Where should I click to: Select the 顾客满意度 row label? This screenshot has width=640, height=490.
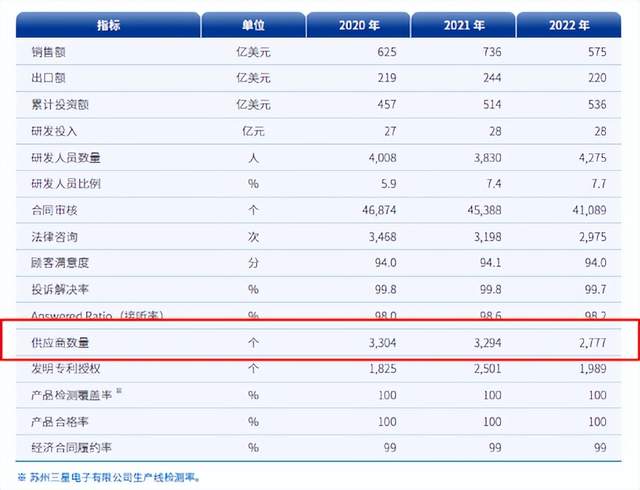click(60, 263)
